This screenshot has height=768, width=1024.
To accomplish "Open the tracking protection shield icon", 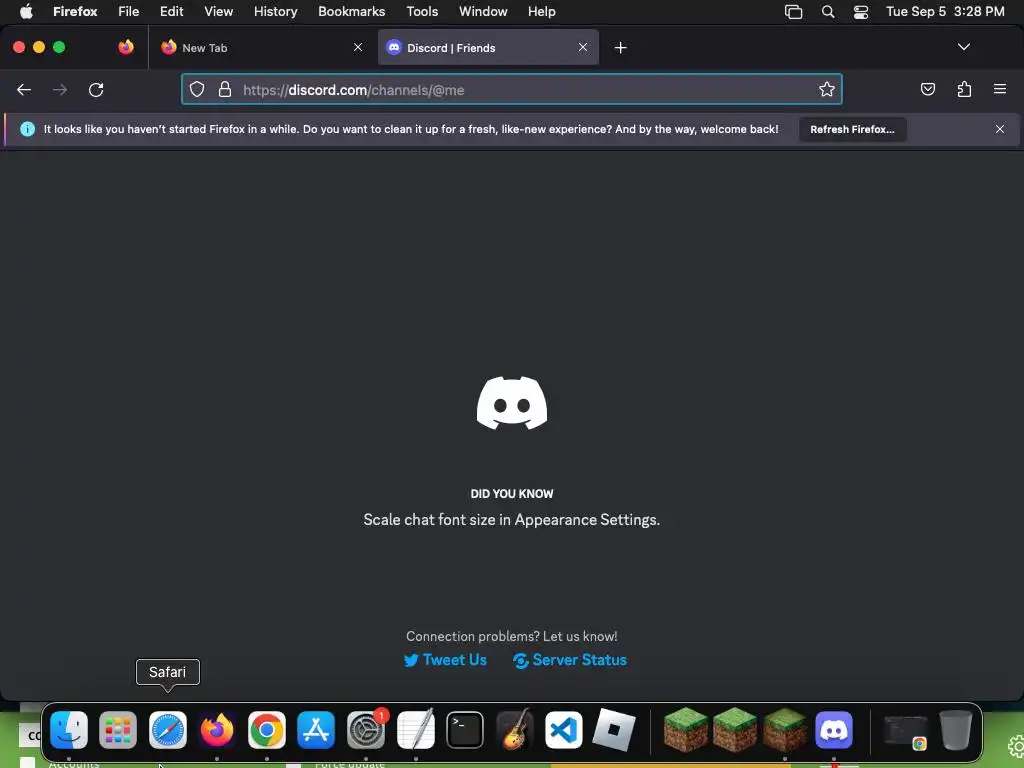I will tap(197, 89).
